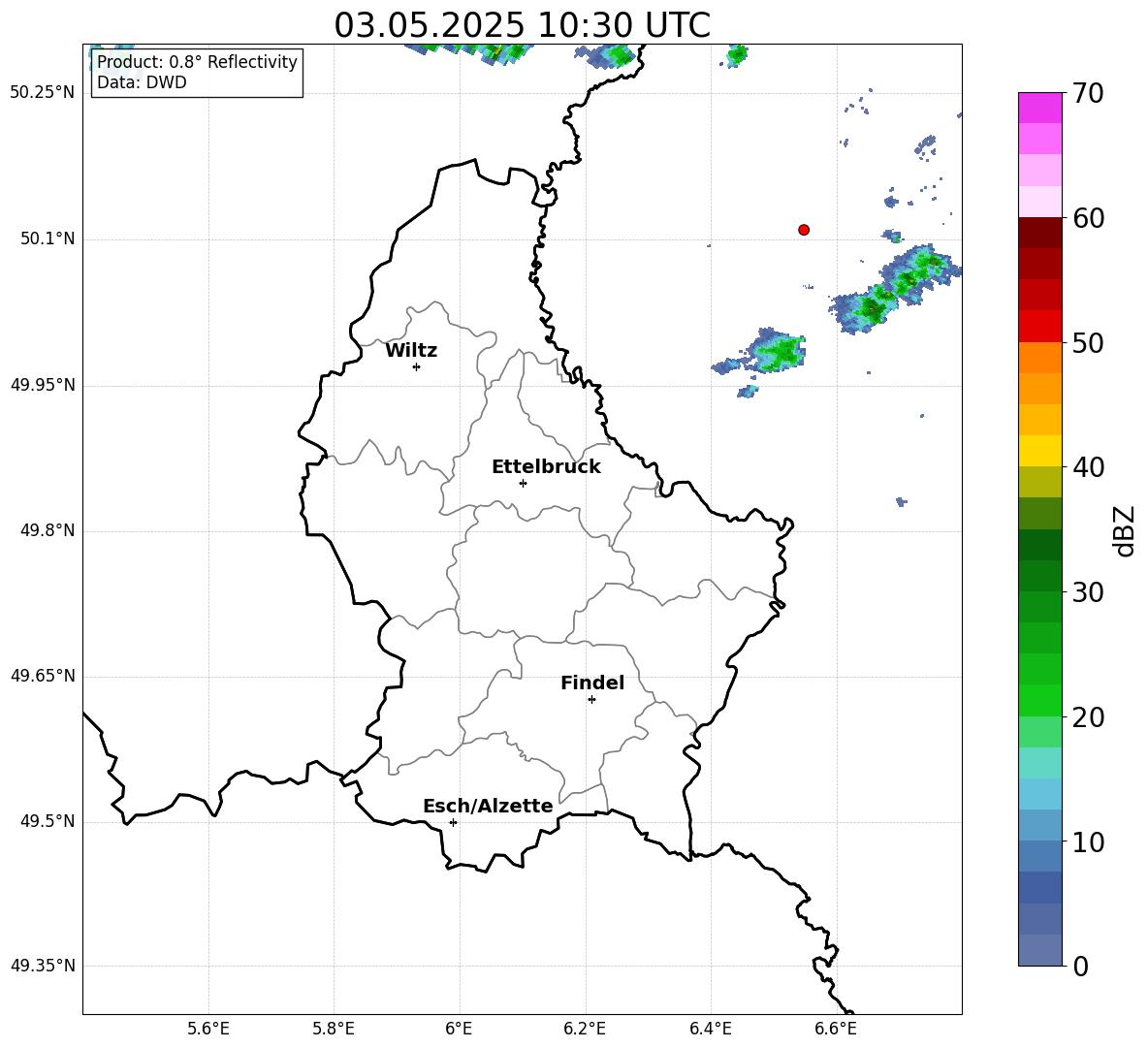
Task: Click the 0 tick on the colorbar
Action: point(1080,966)
